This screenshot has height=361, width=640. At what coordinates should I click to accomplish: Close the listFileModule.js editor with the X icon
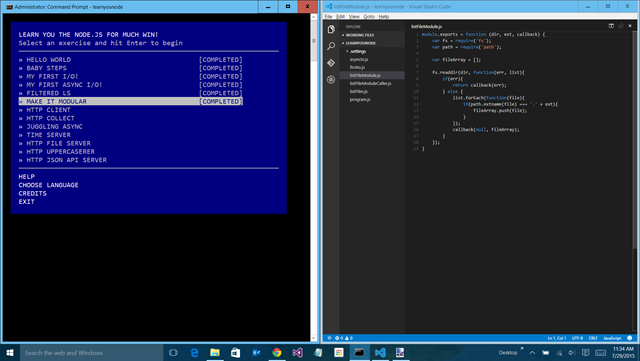pos(630,26)
